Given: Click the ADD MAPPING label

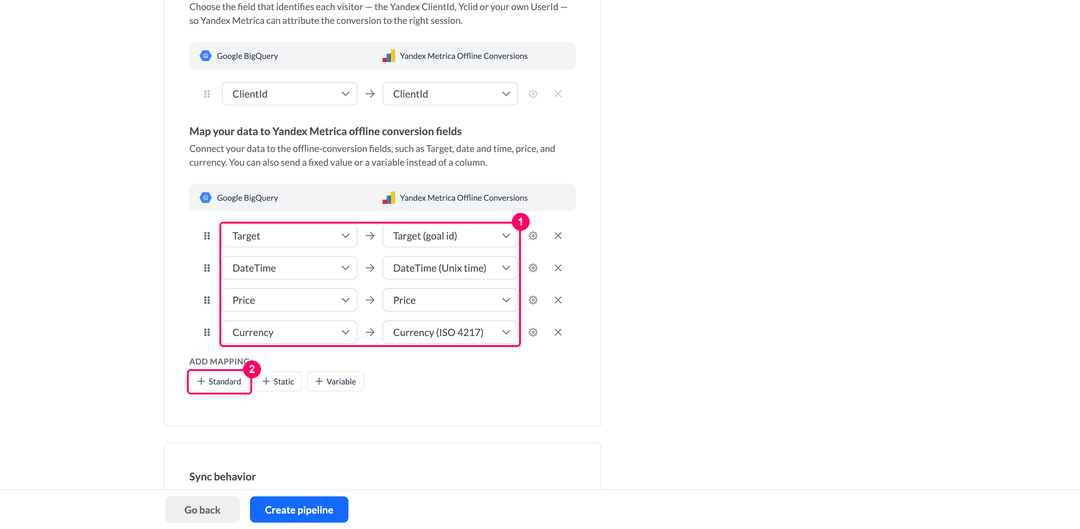Looking at the screenshot, I should [219, 362].
